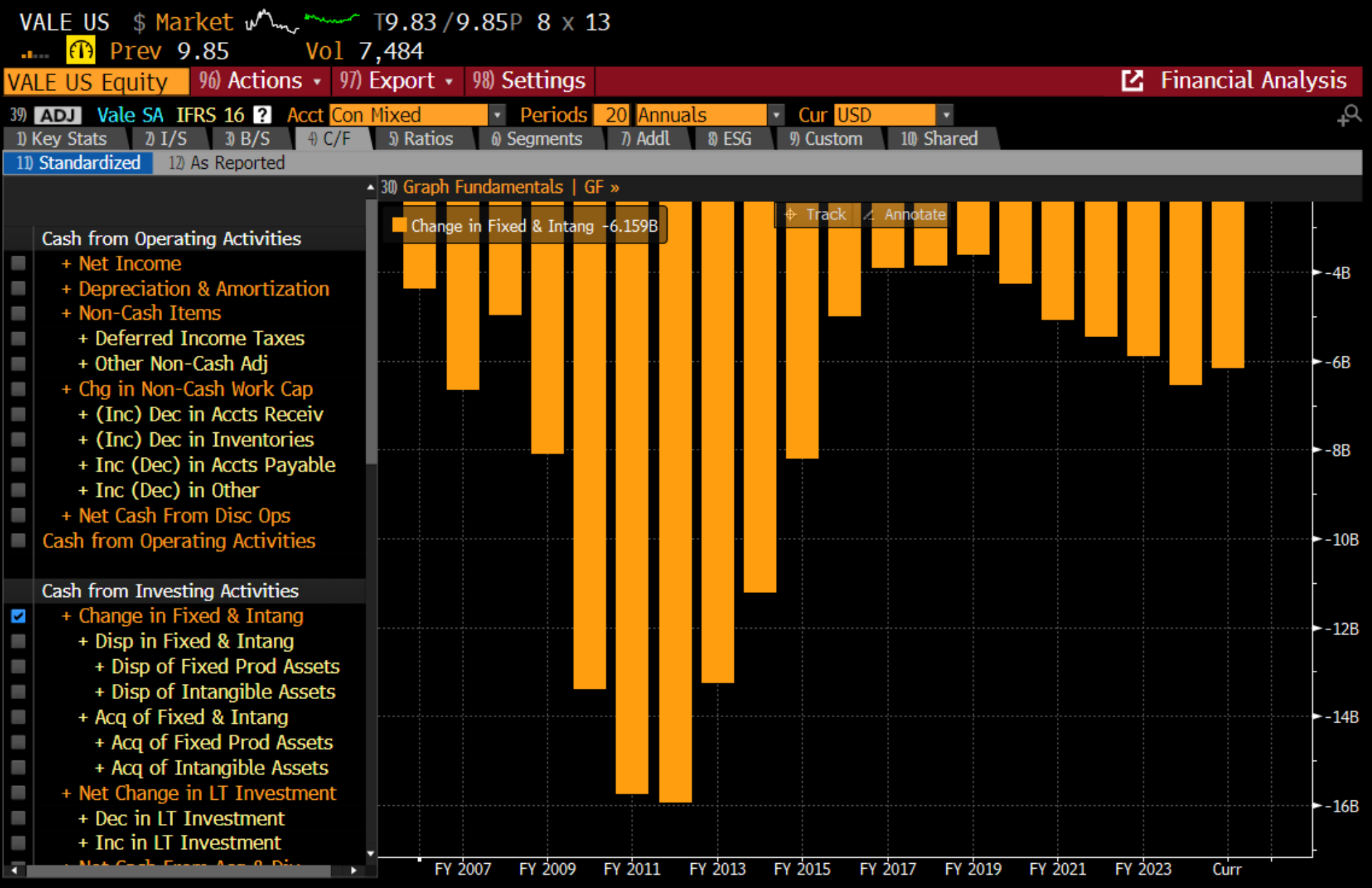Open the USD currency dropdown

946,114
